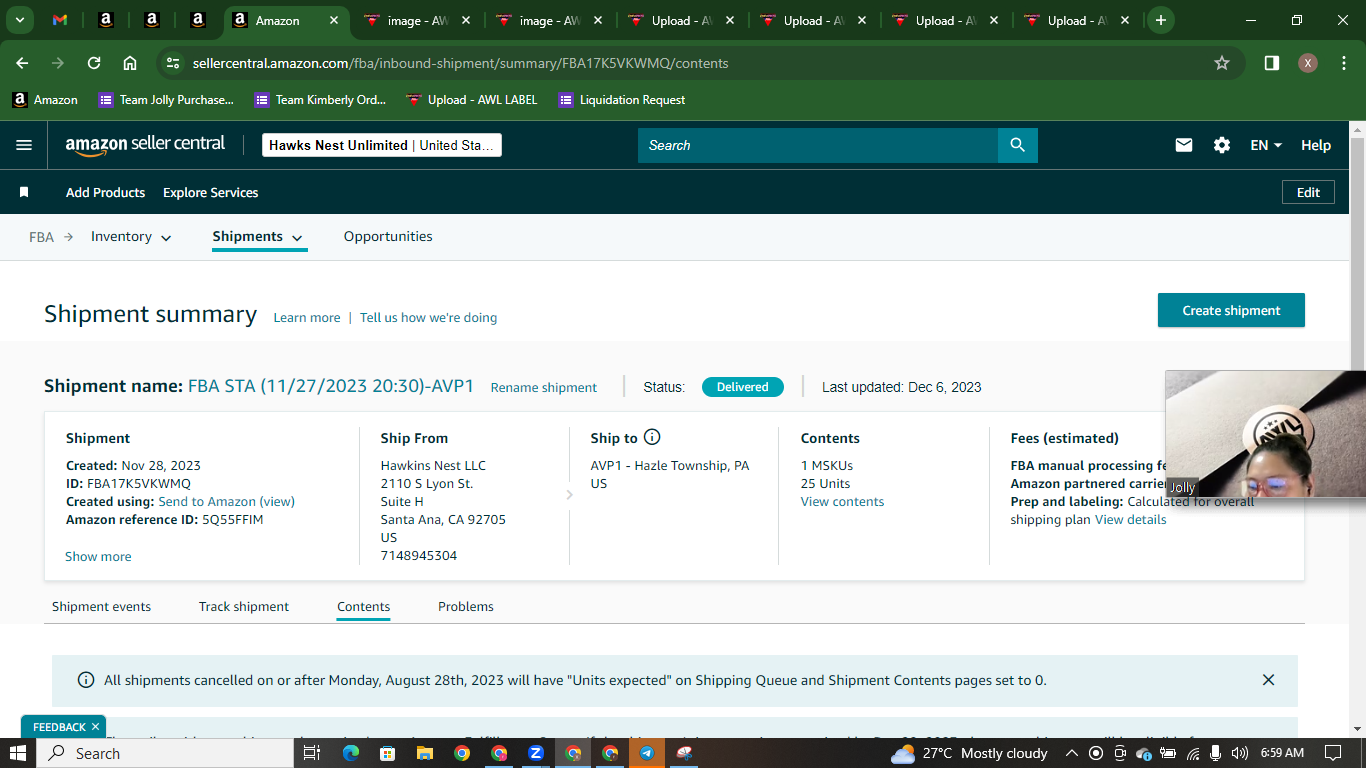Open the Chrome profile avatar
1366x768 pixels.
[1308, 63]
